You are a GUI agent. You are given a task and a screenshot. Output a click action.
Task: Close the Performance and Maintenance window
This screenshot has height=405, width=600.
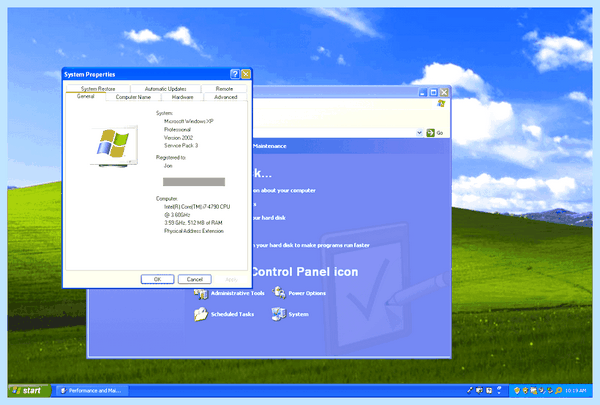pos(444,92)
